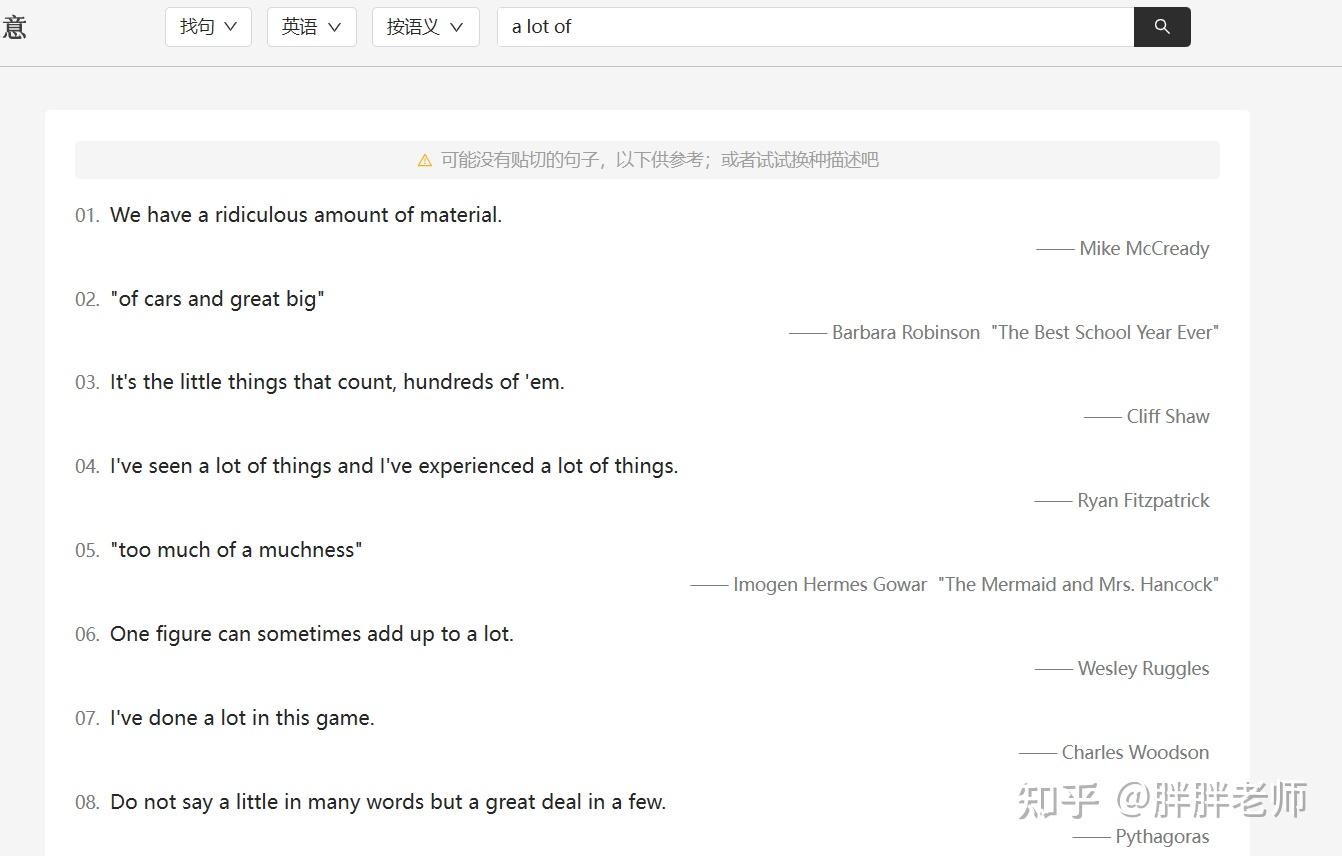Open 'The Best School Year Ever' source

1104,332
